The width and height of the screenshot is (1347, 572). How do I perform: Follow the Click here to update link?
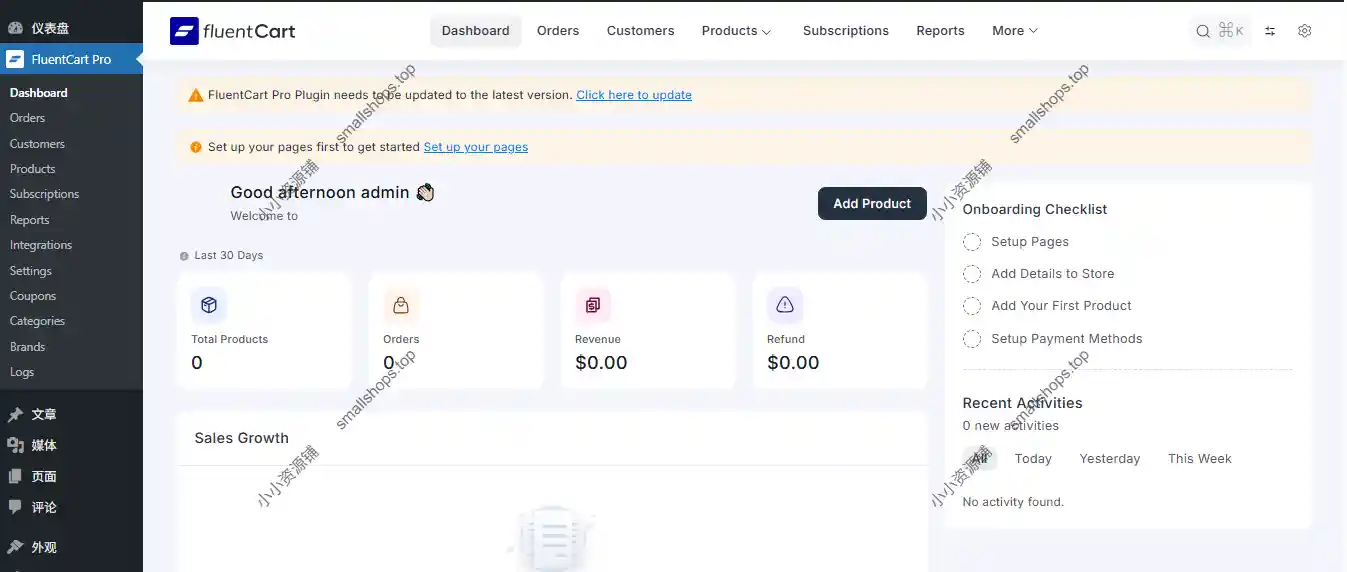(x=634, y=95)
